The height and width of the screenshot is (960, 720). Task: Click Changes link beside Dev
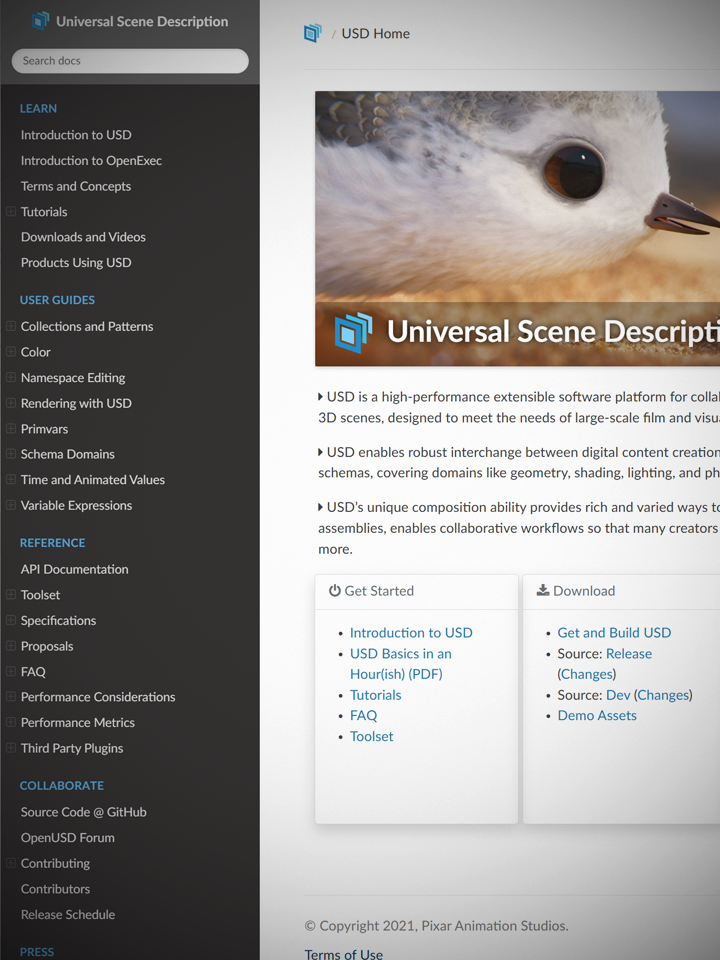pos(664,695)
